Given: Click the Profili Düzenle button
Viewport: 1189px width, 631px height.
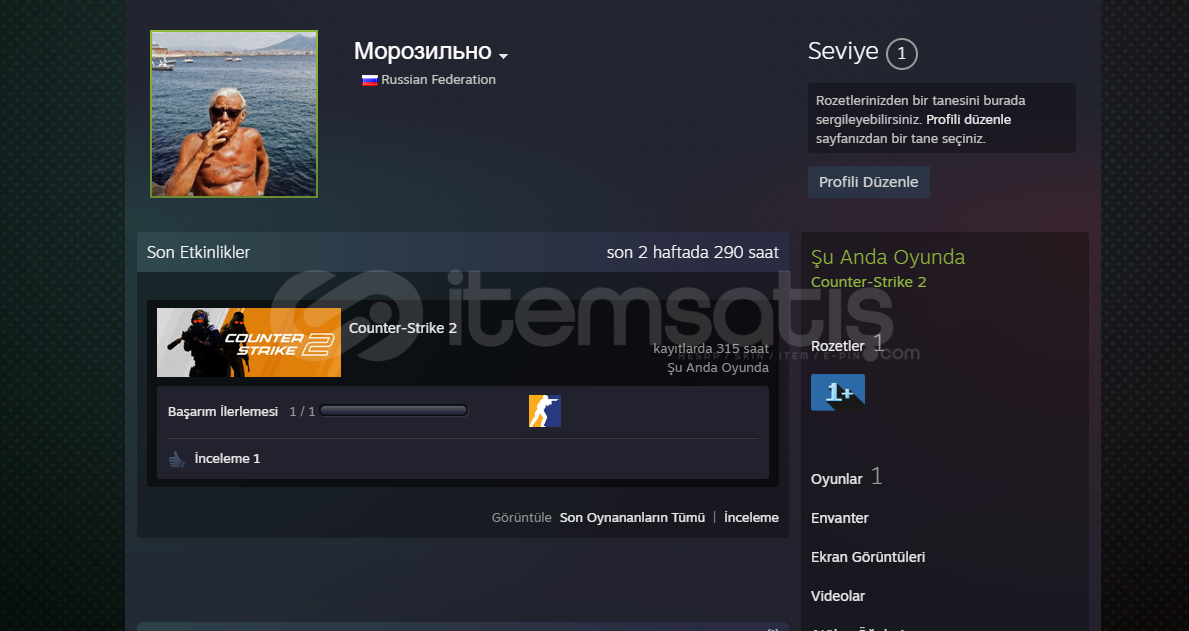Looking at the screenshot, I should (x=868, y=182).
